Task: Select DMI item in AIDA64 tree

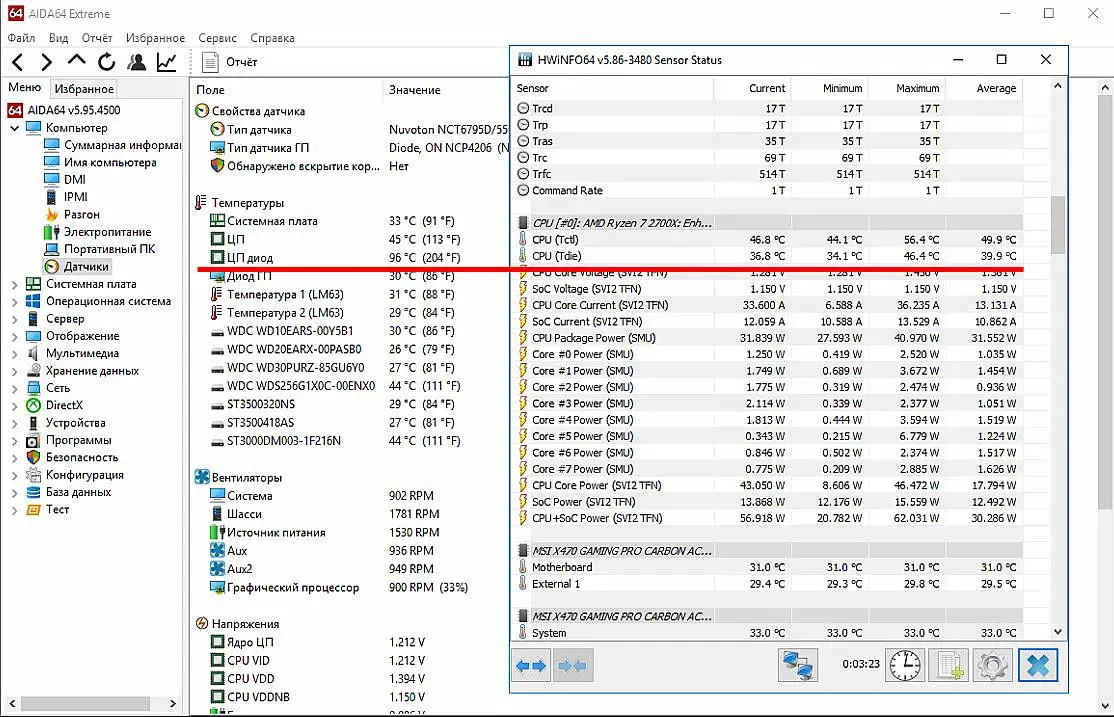Action: tap(74, 180)
